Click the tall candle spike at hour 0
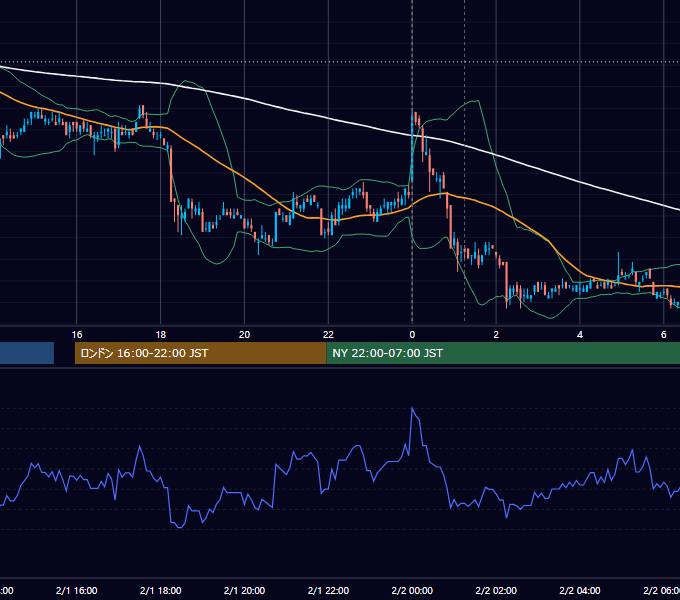 click(412, 145)
